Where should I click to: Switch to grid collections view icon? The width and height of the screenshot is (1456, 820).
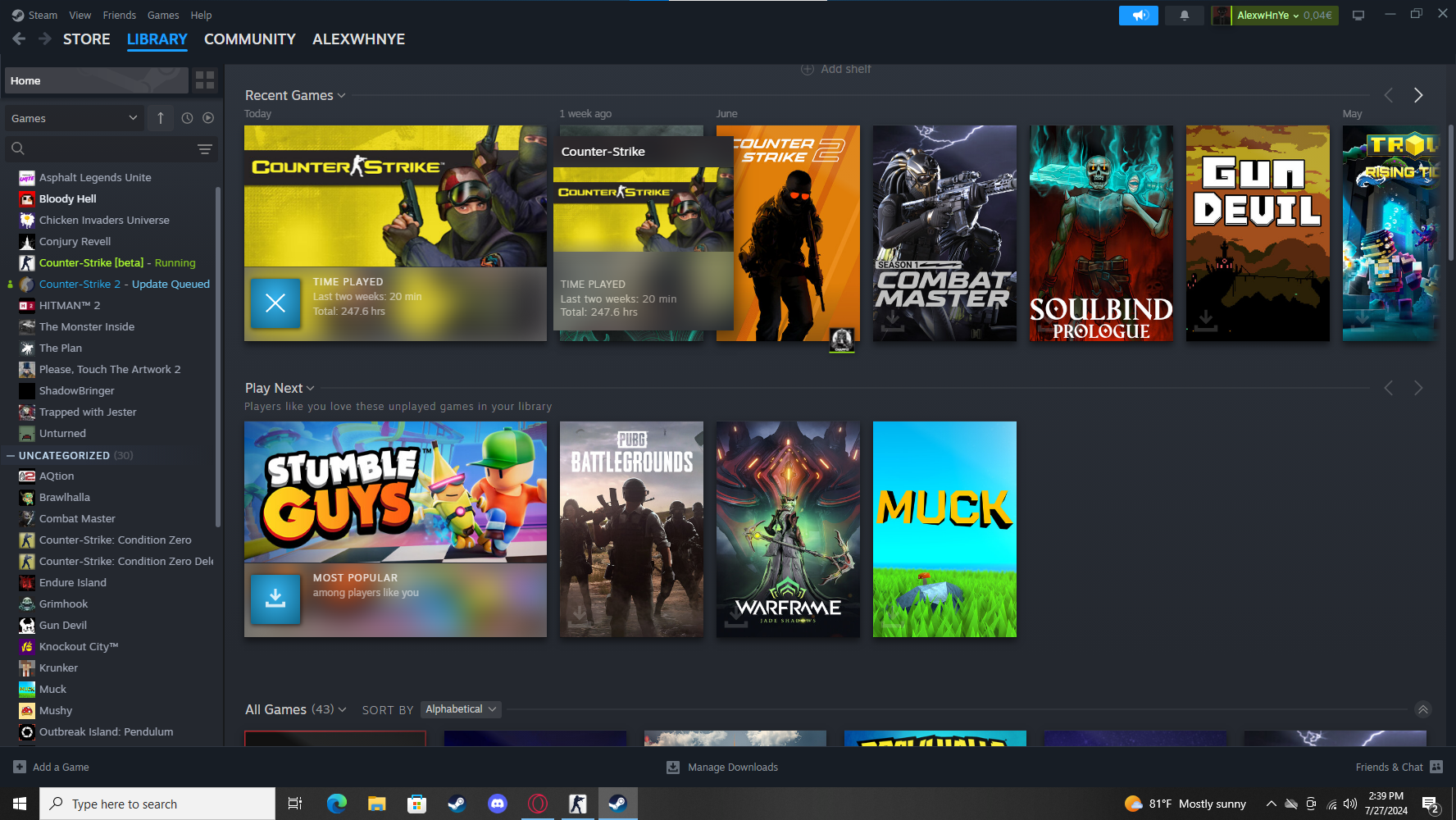click(205, 80)
